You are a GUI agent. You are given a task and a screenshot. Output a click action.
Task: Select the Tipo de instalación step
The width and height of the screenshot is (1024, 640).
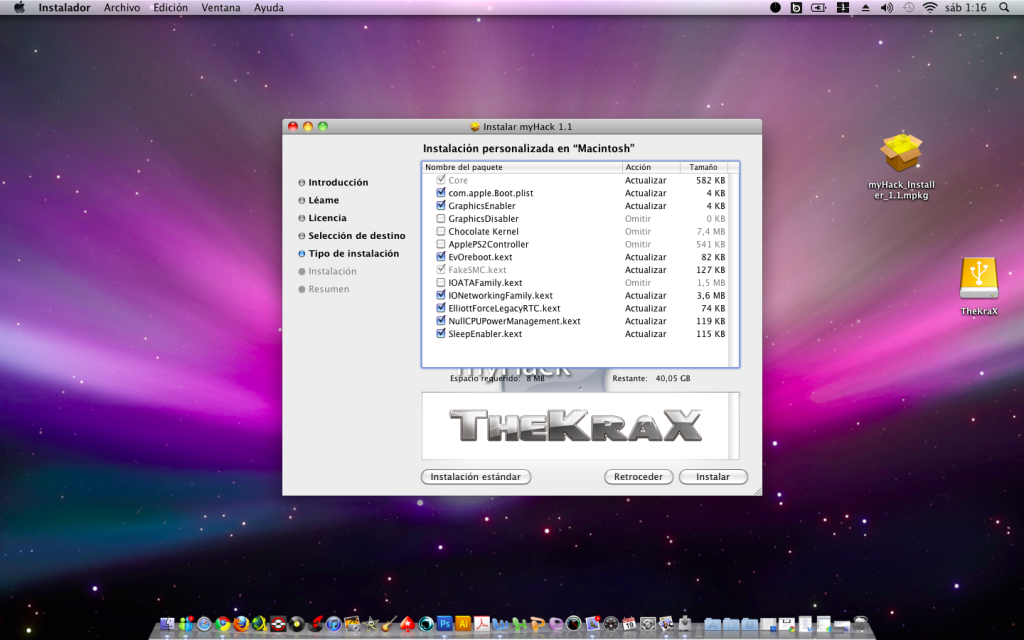point(353,253)
